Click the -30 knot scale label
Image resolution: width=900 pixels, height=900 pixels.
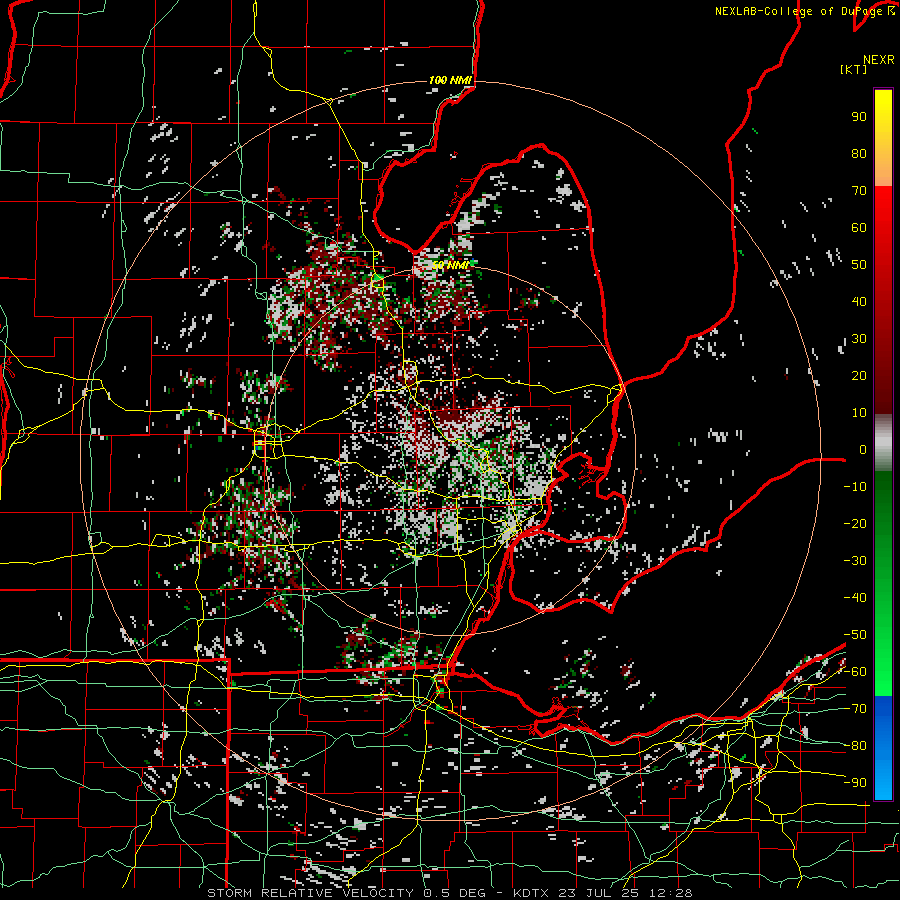[x=855, y=561]
